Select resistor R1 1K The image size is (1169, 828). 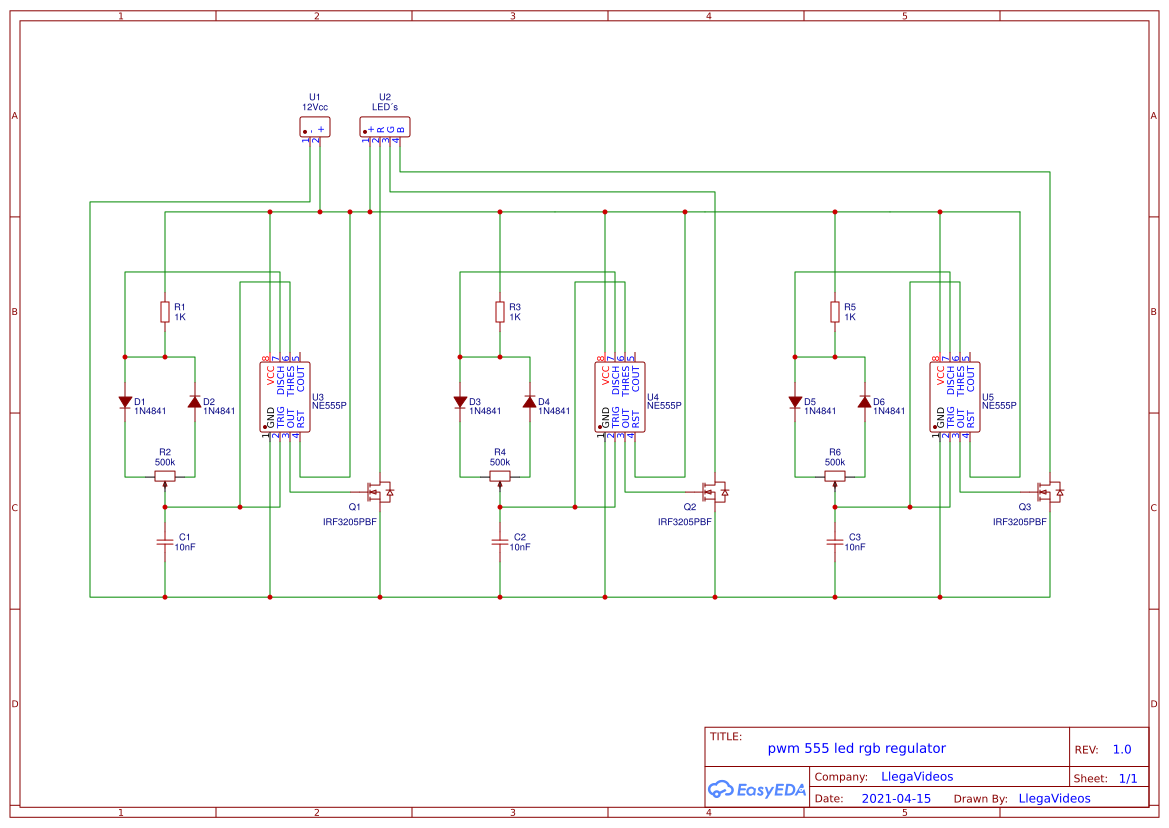(x=163, y=311)
